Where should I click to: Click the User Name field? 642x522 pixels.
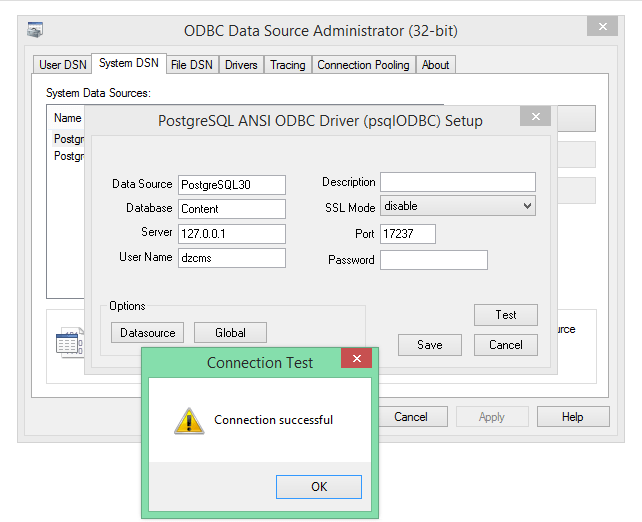pos(232,258)
